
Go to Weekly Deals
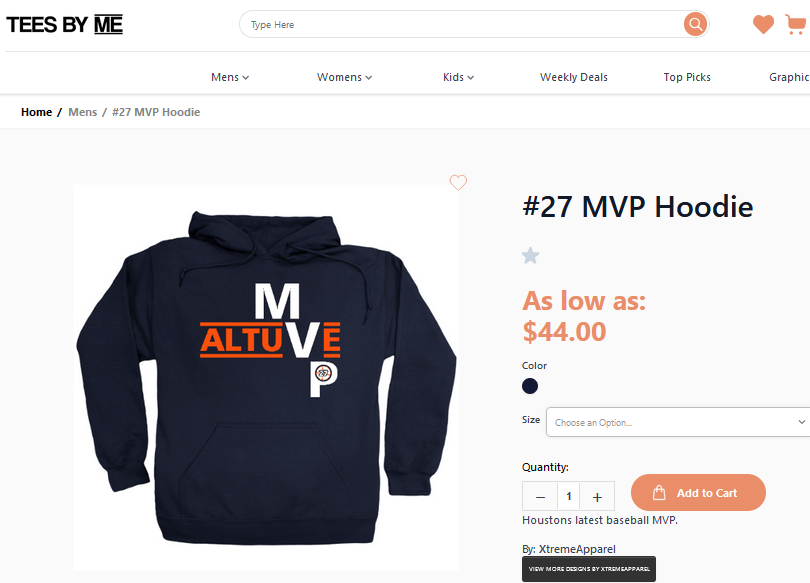click(573, 77)
